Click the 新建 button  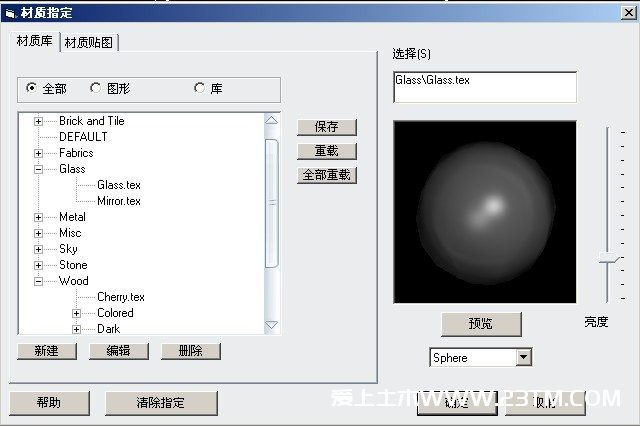click(47, 351)
